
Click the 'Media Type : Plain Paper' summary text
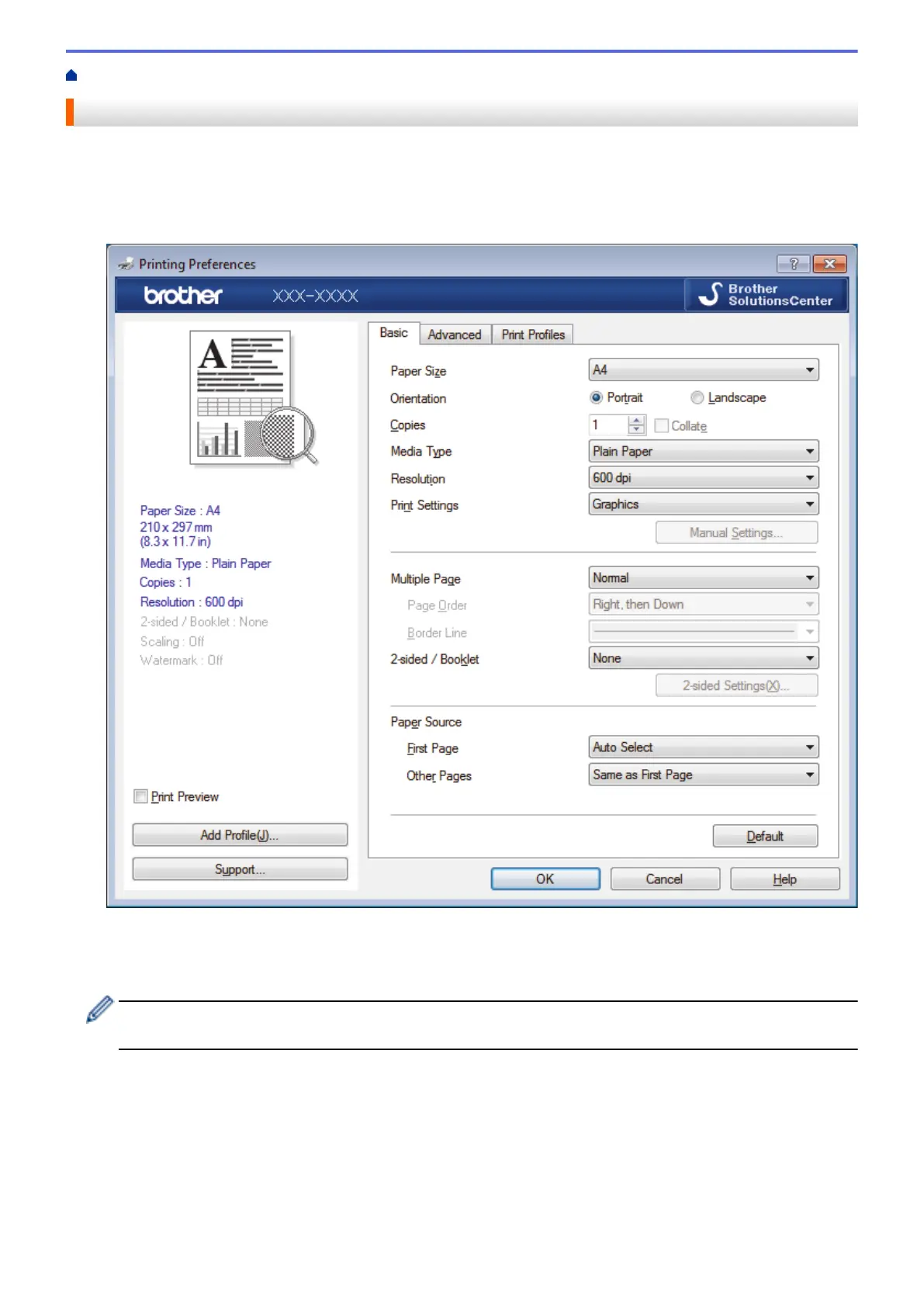(206, 563)
